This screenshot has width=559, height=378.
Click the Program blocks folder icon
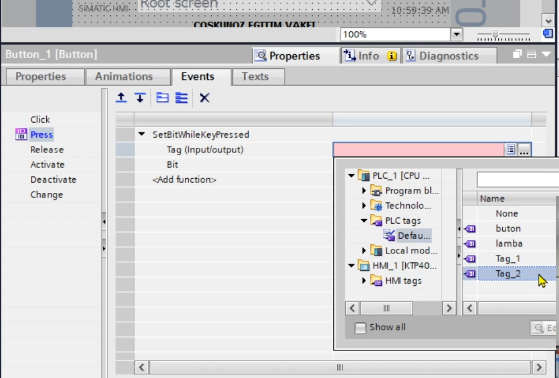click(376, 191)
